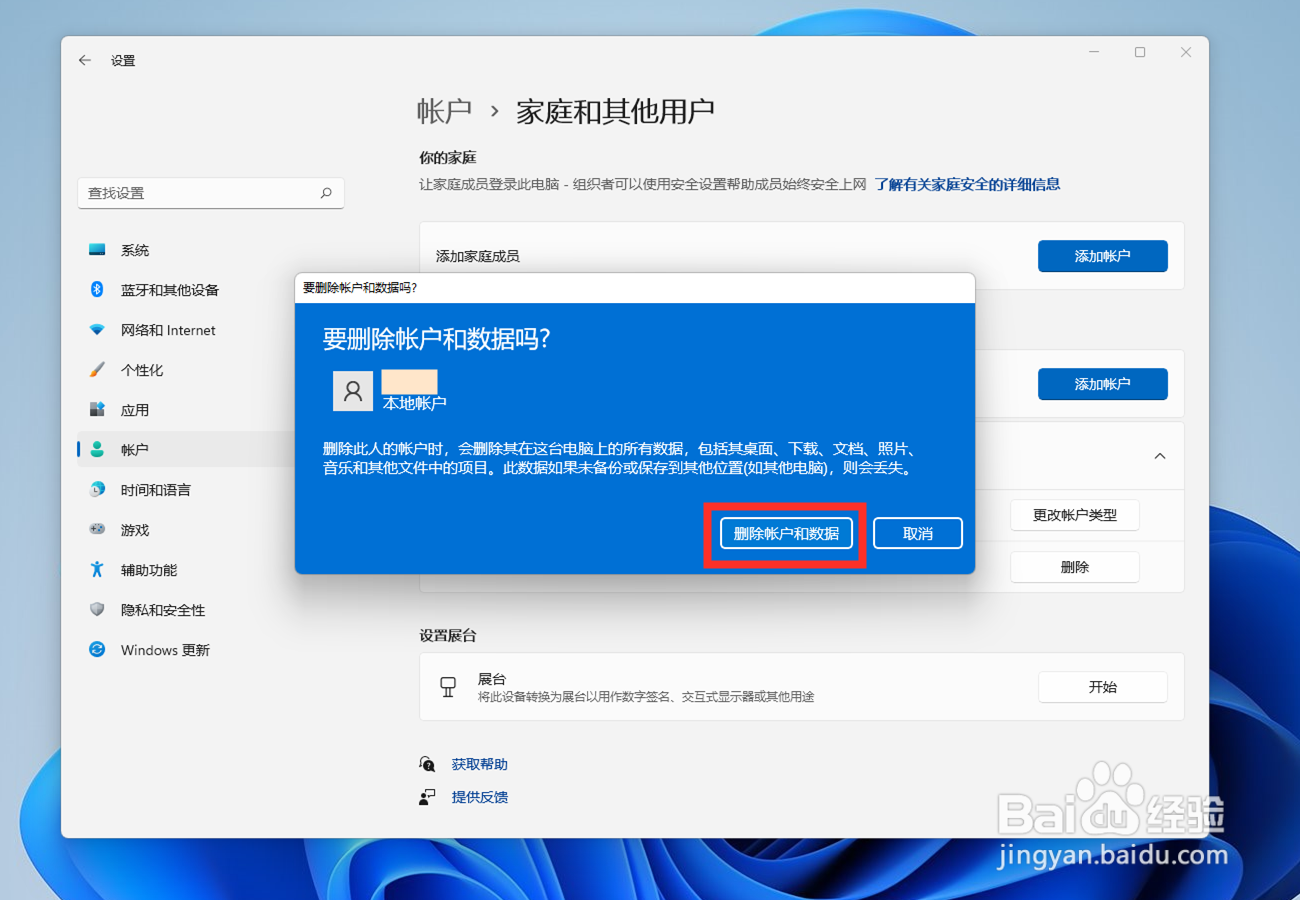This screenshot has width=1300, height=900.
Task: Click 添加帐户 for other users
Action: coord(1102,384)
